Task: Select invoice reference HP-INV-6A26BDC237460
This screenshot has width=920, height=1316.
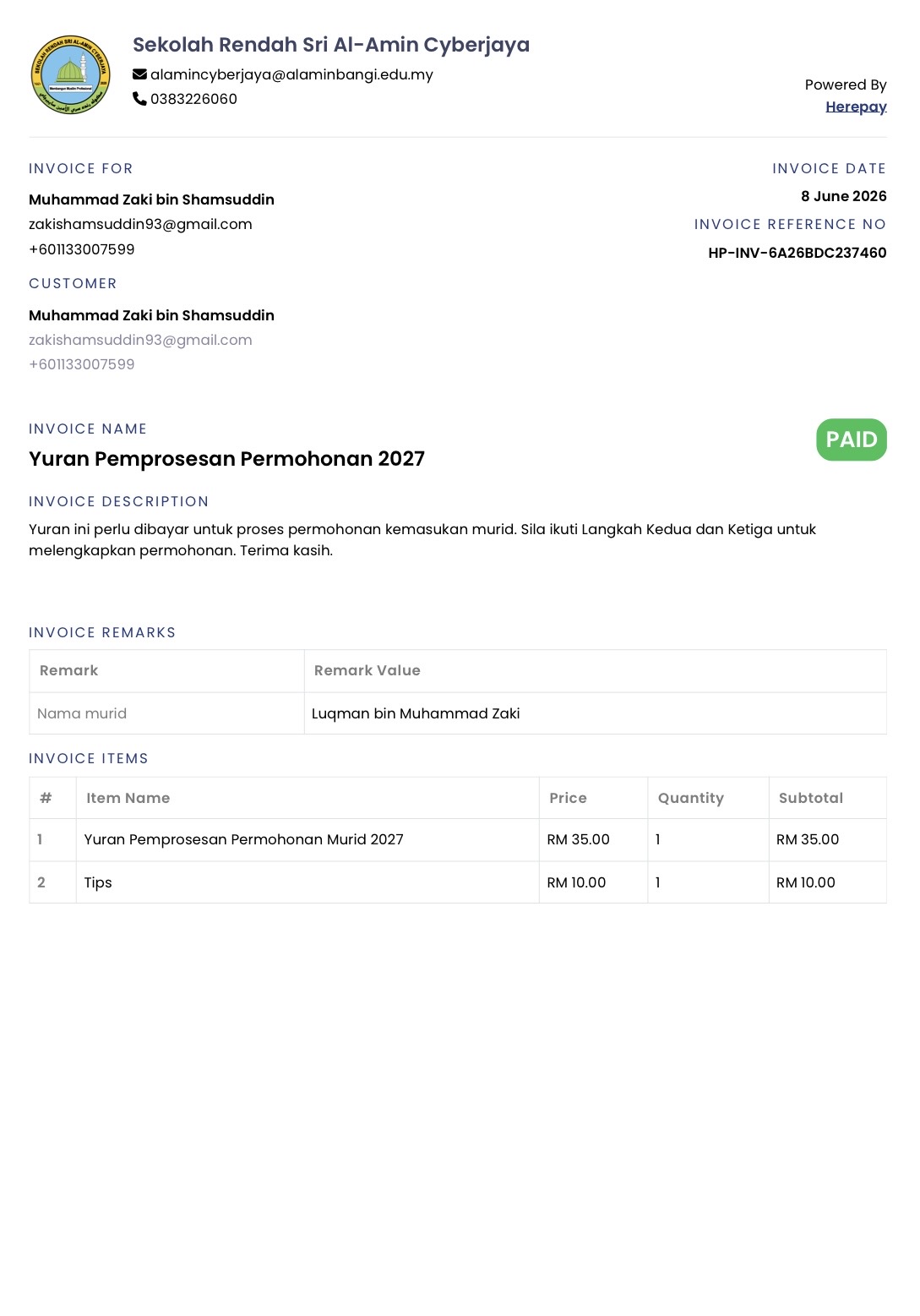Action: [797, 253]
